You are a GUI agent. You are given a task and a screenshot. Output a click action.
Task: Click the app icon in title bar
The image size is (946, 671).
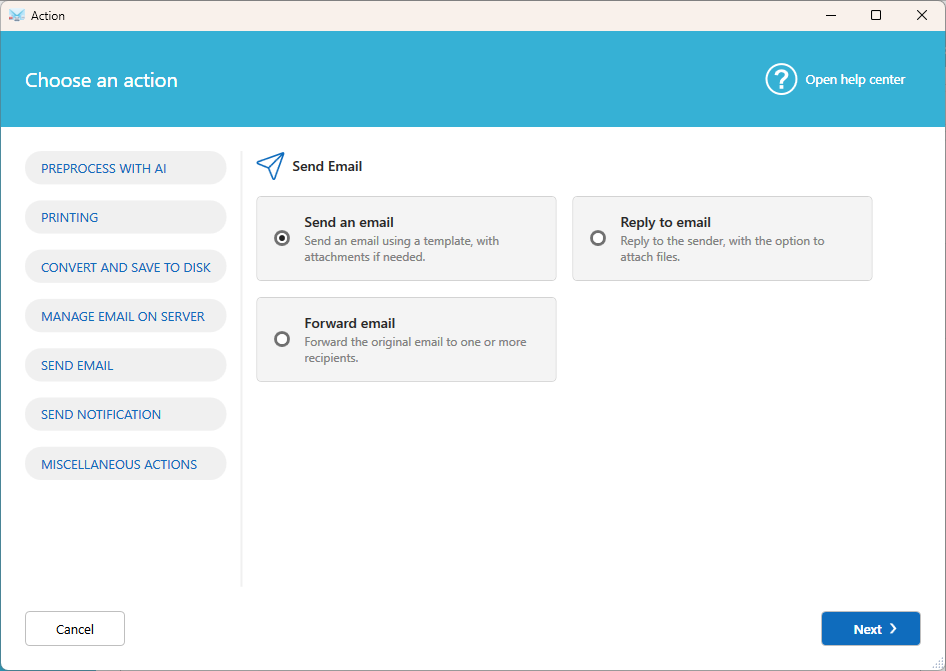17,15
